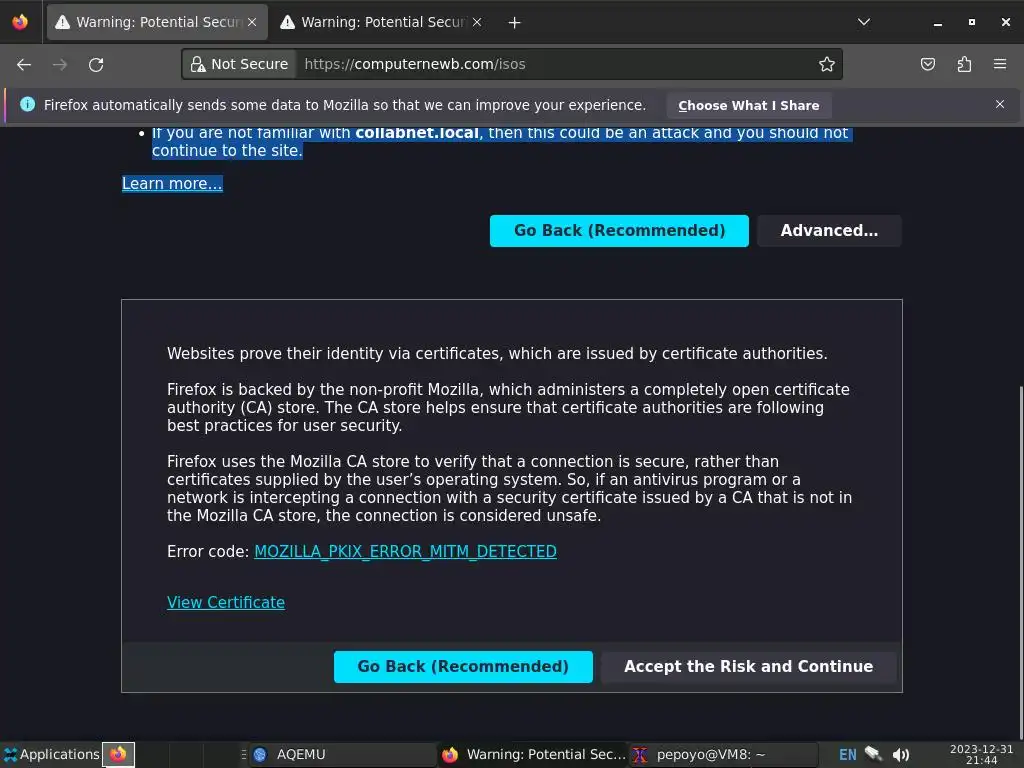Open MOZILLA_PKIX_ERROR_MITM_DETECTED error code link

[406, 552]
